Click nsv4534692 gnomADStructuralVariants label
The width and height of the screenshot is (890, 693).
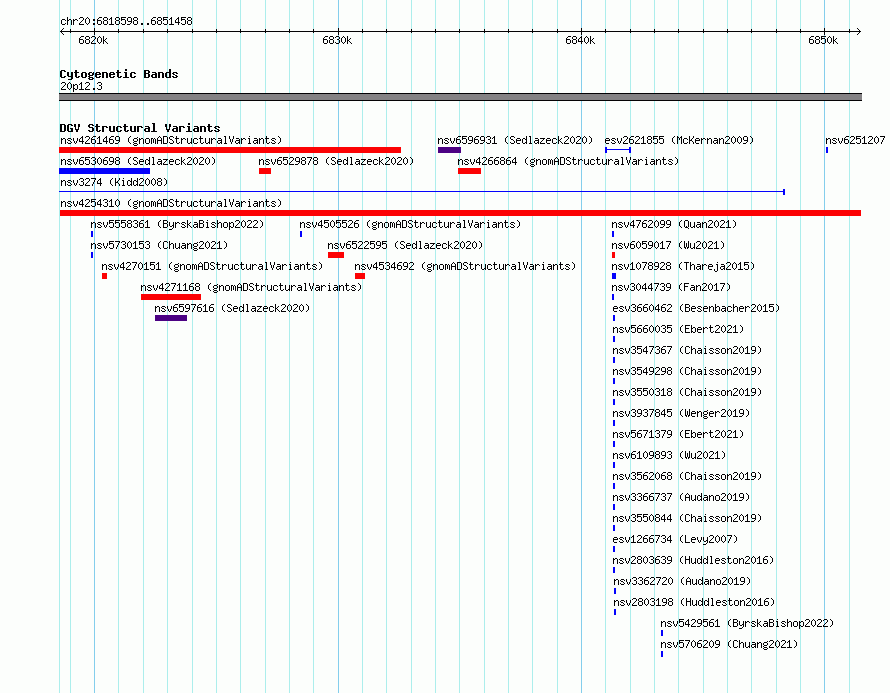point(465,266)
